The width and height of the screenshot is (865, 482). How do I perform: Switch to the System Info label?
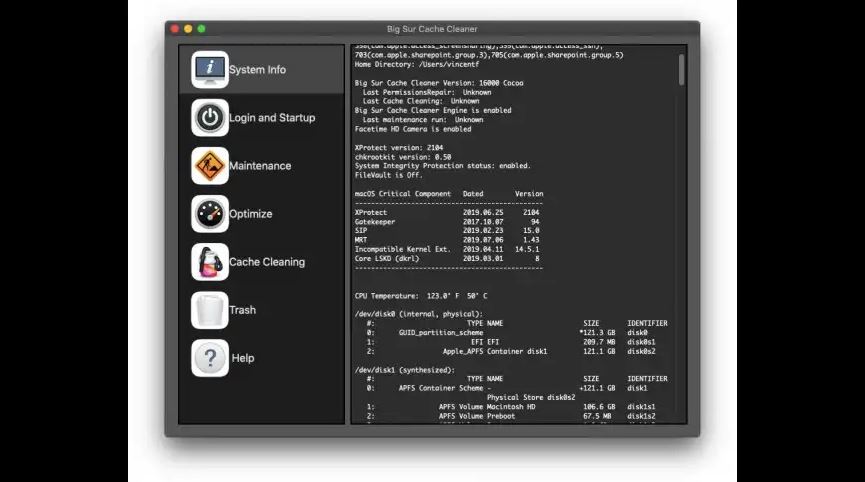pyautogui.click(x=258, y=70)
